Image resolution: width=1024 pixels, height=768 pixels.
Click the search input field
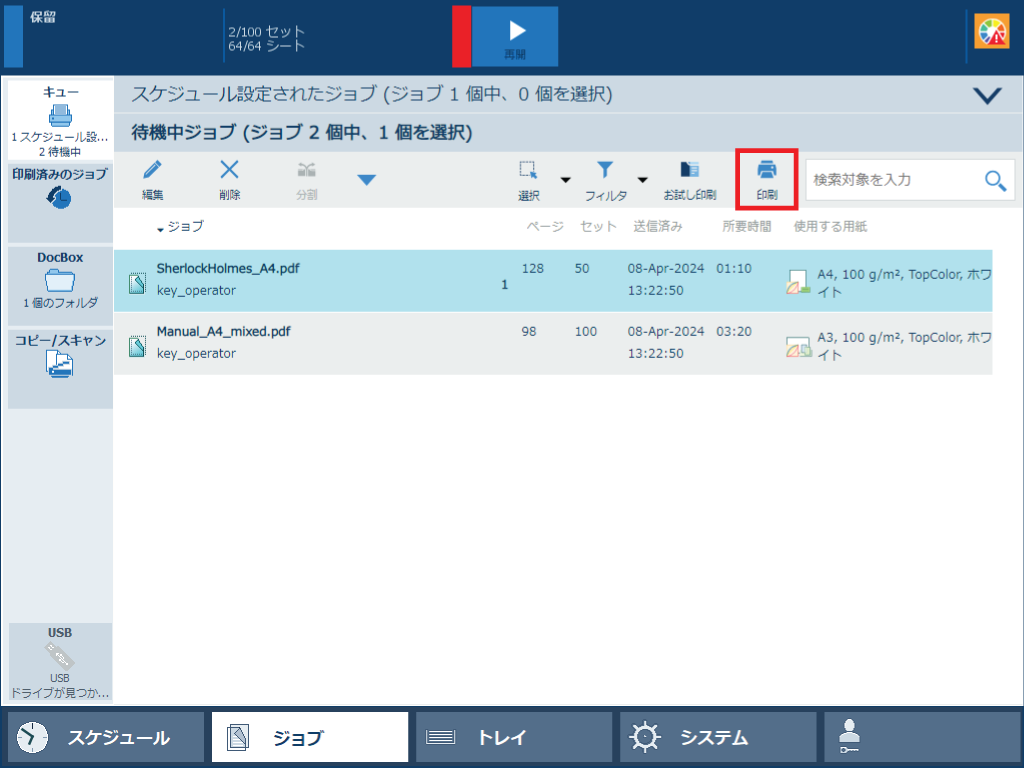click(890, 180)
